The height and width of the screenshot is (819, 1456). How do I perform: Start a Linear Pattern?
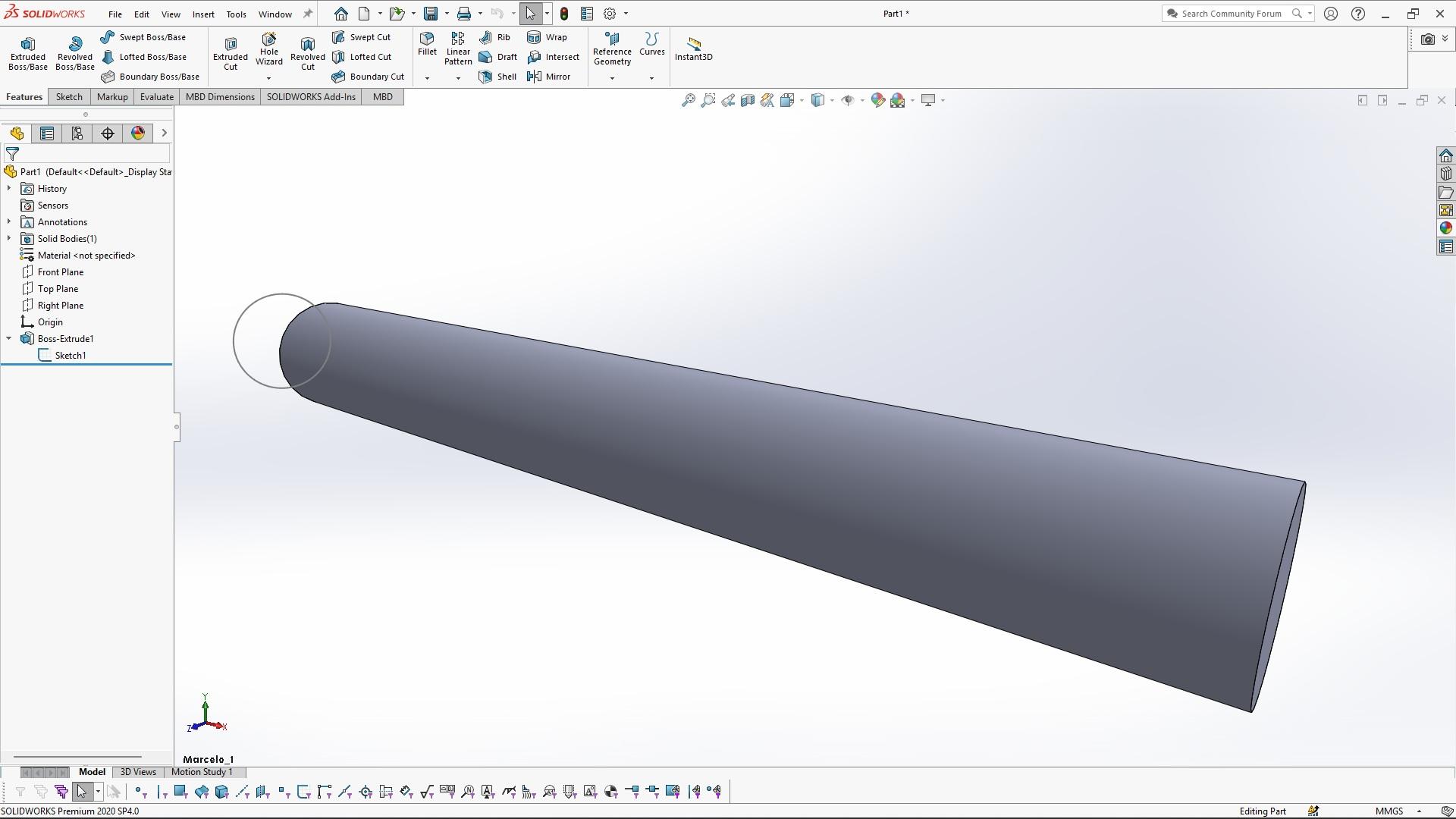tap(458, 49)
